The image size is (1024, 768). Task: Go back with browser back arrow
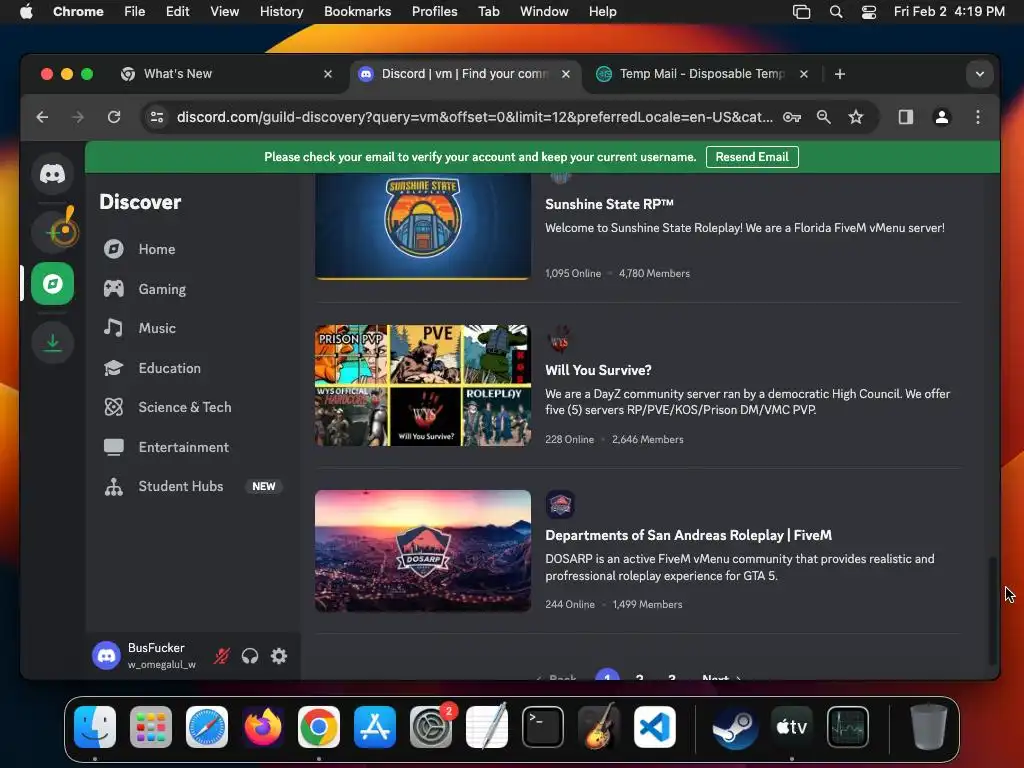[x=42, y=118]
